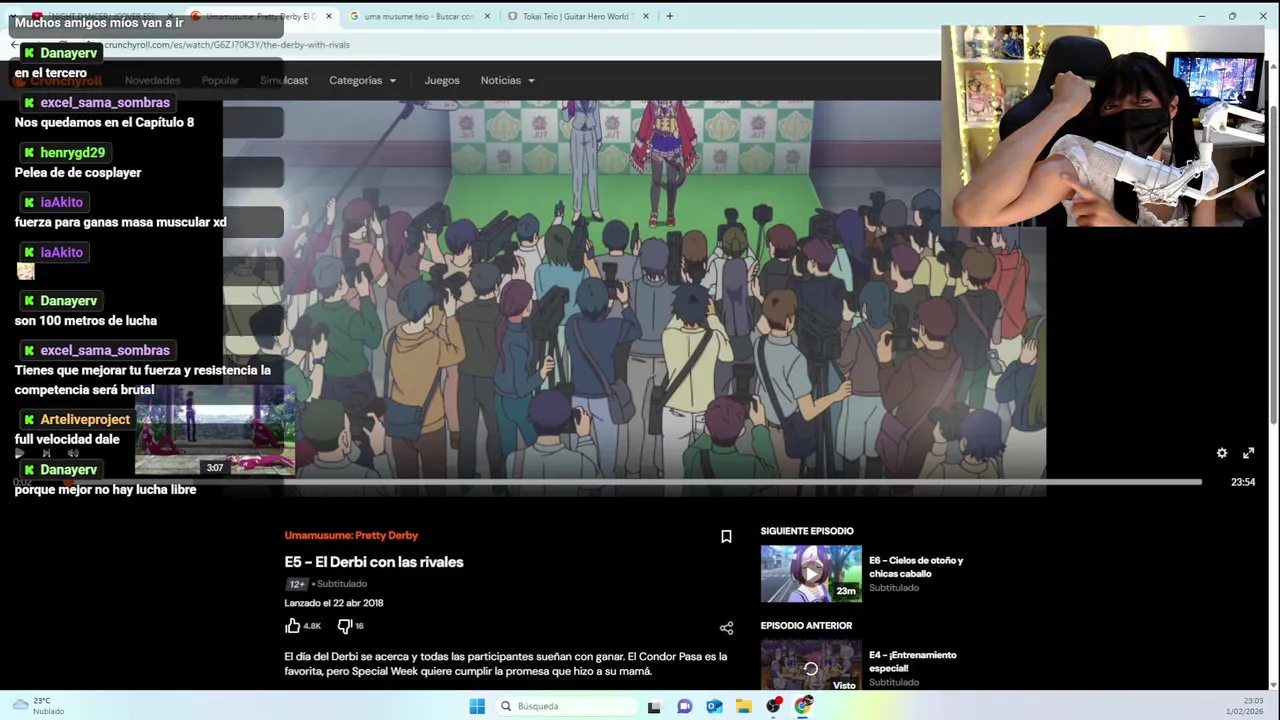The height and width of the screenshot is (720, 1280).
Task: Enter fullscreen video mode
Action: click(1248, 453)
